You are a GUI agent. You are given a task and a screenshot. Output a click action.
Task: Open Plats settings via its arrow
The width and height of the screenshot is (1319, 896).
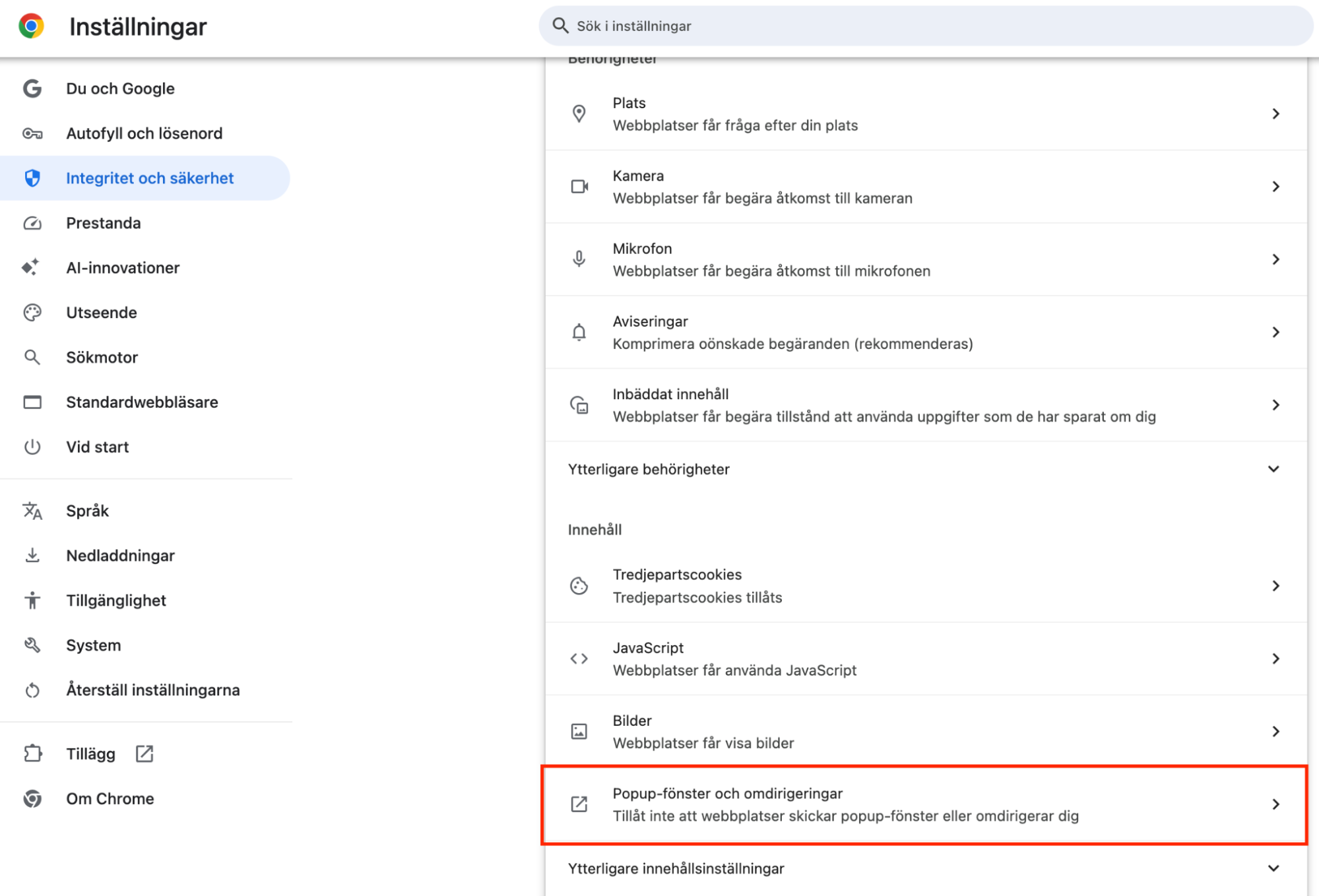click(1275, 113)
